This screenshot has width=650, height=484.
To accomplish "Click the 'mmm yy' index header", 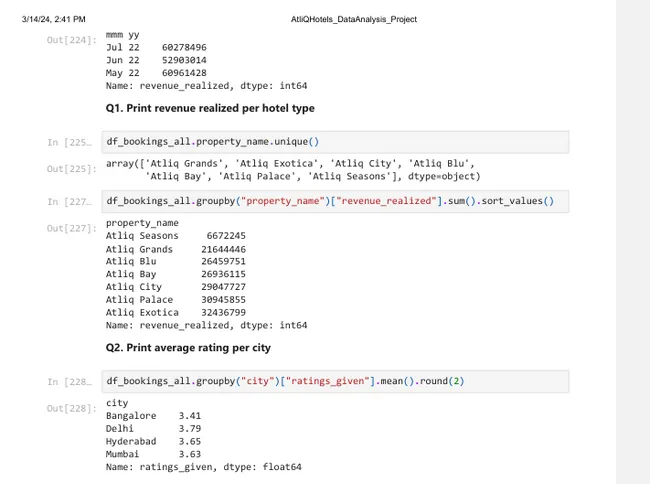I will 122,35.
